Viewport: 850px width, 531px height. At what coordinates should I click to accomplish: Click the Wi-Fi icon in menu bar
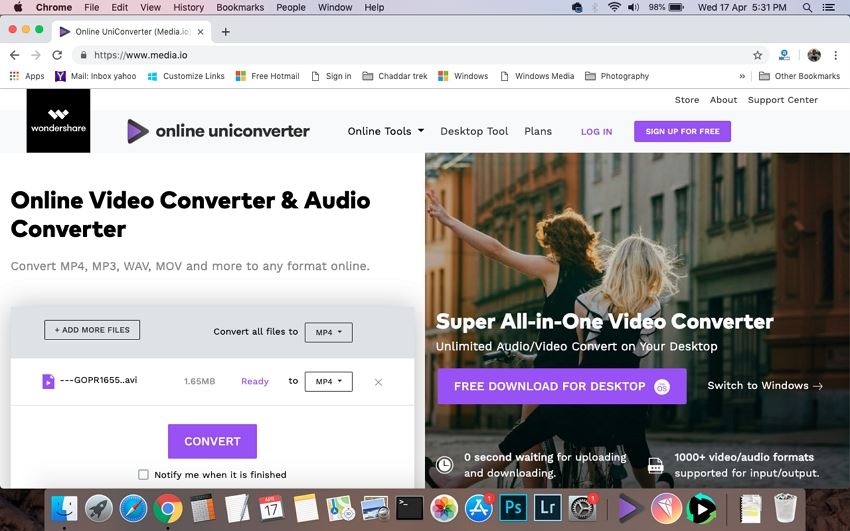pyautogui.click(x=614, y=8)
